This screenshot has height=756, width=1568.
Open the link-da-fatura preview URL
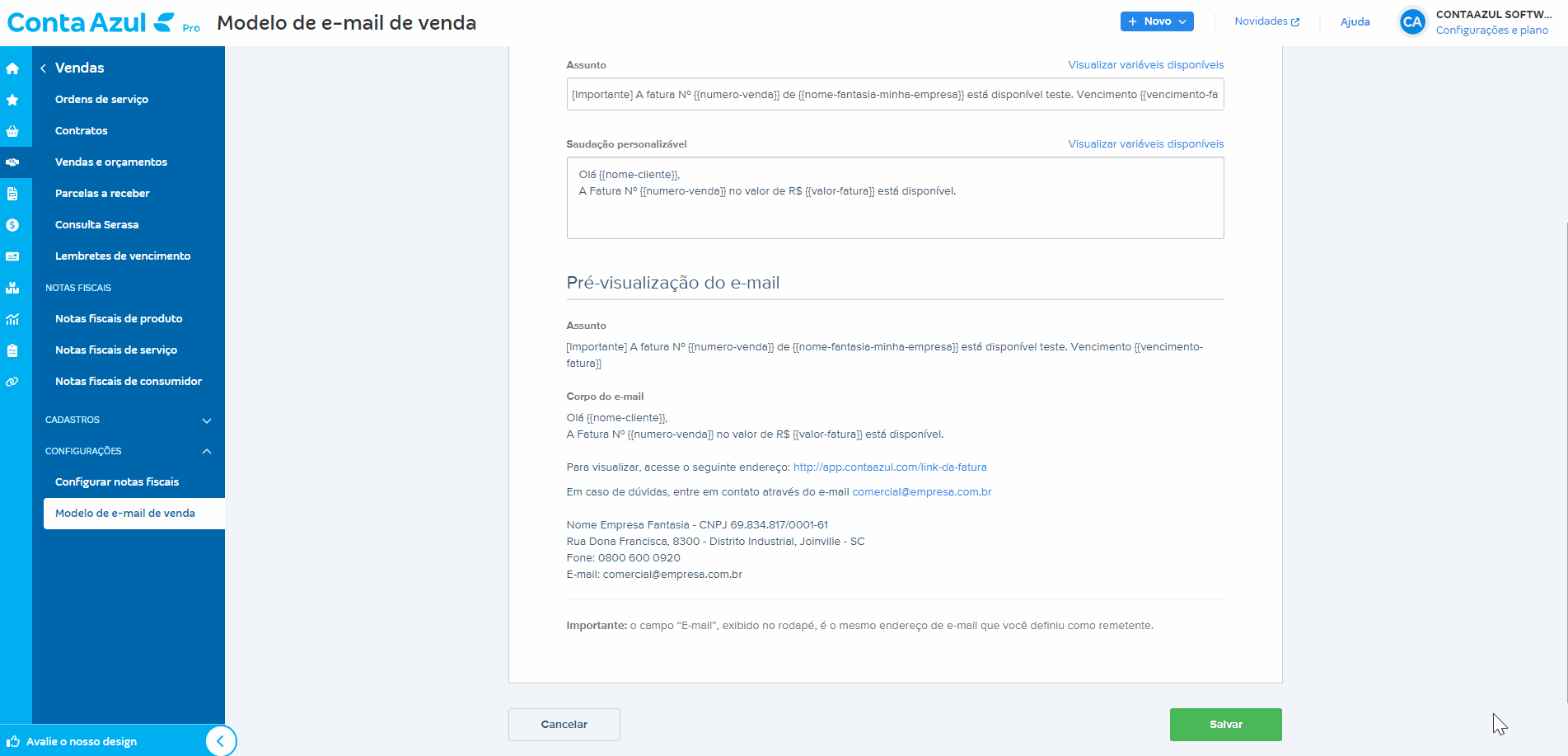coord(890,467)
